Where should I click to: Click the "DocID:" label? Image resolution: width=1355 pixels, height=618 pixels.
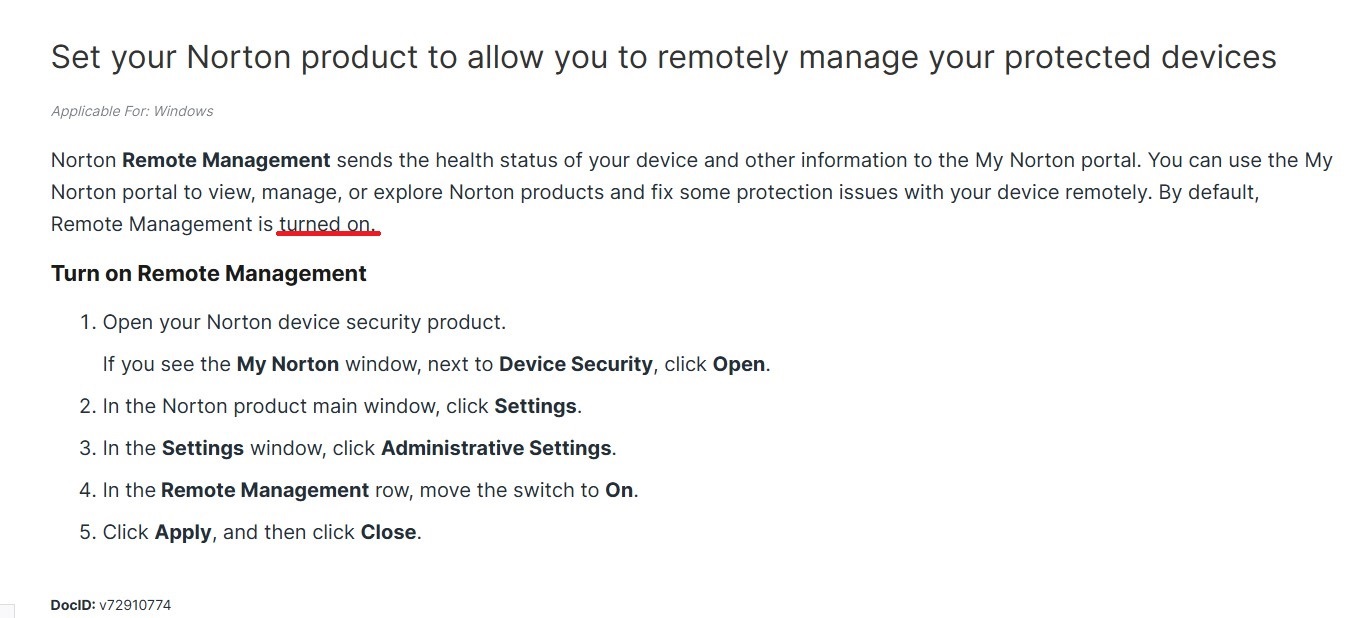pos(73,605)
